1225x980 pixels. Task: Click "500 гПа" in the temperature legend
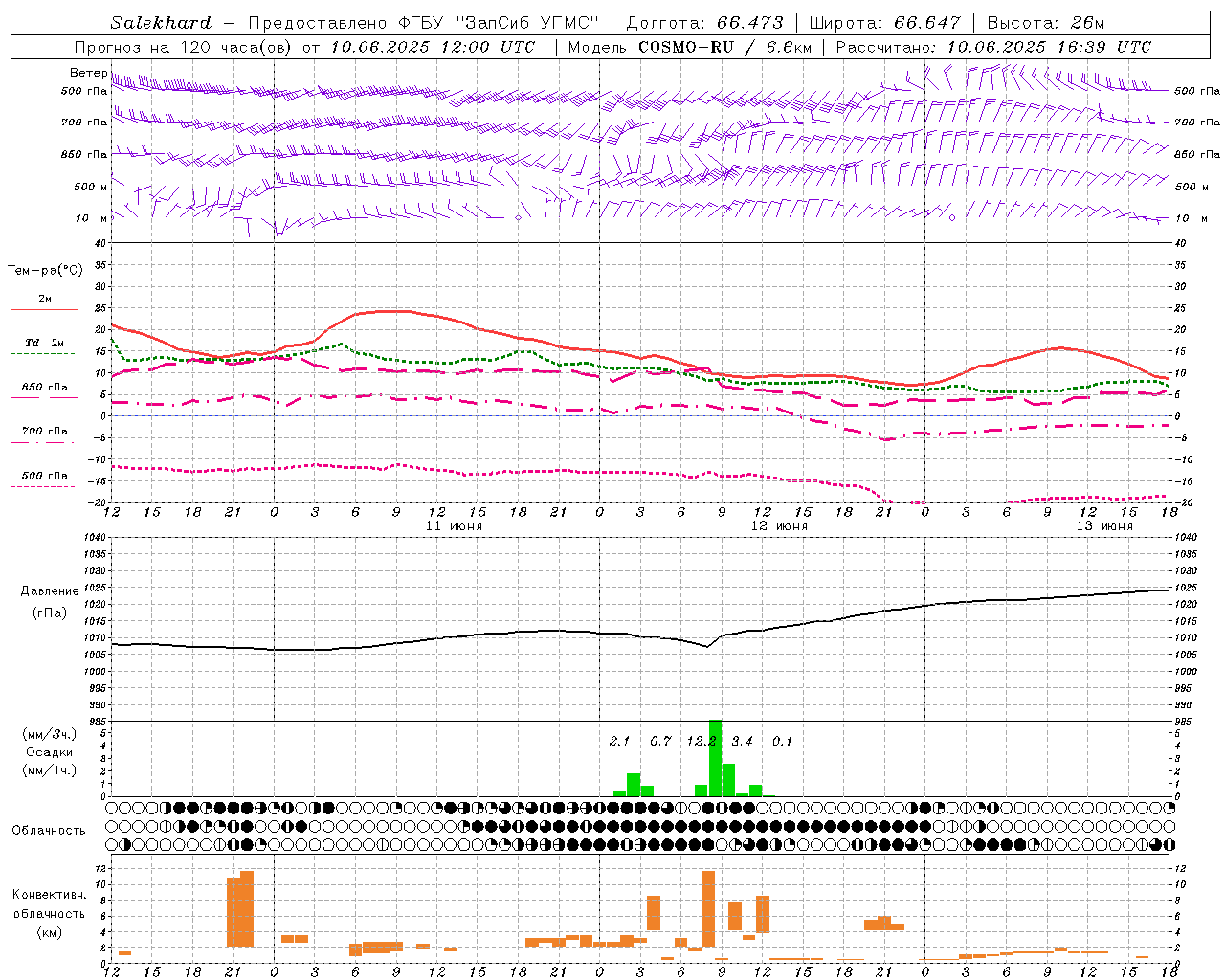(x=45, y=476)
